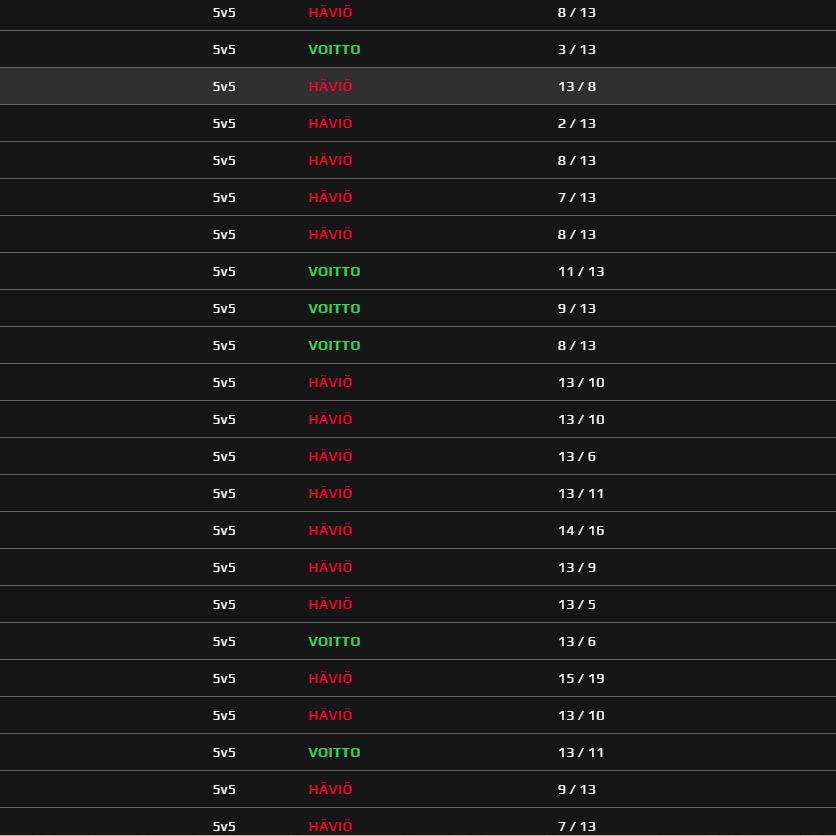
Task: Click the 5v5 mode in the 2 / 13 row
Action: pos(224,124)
